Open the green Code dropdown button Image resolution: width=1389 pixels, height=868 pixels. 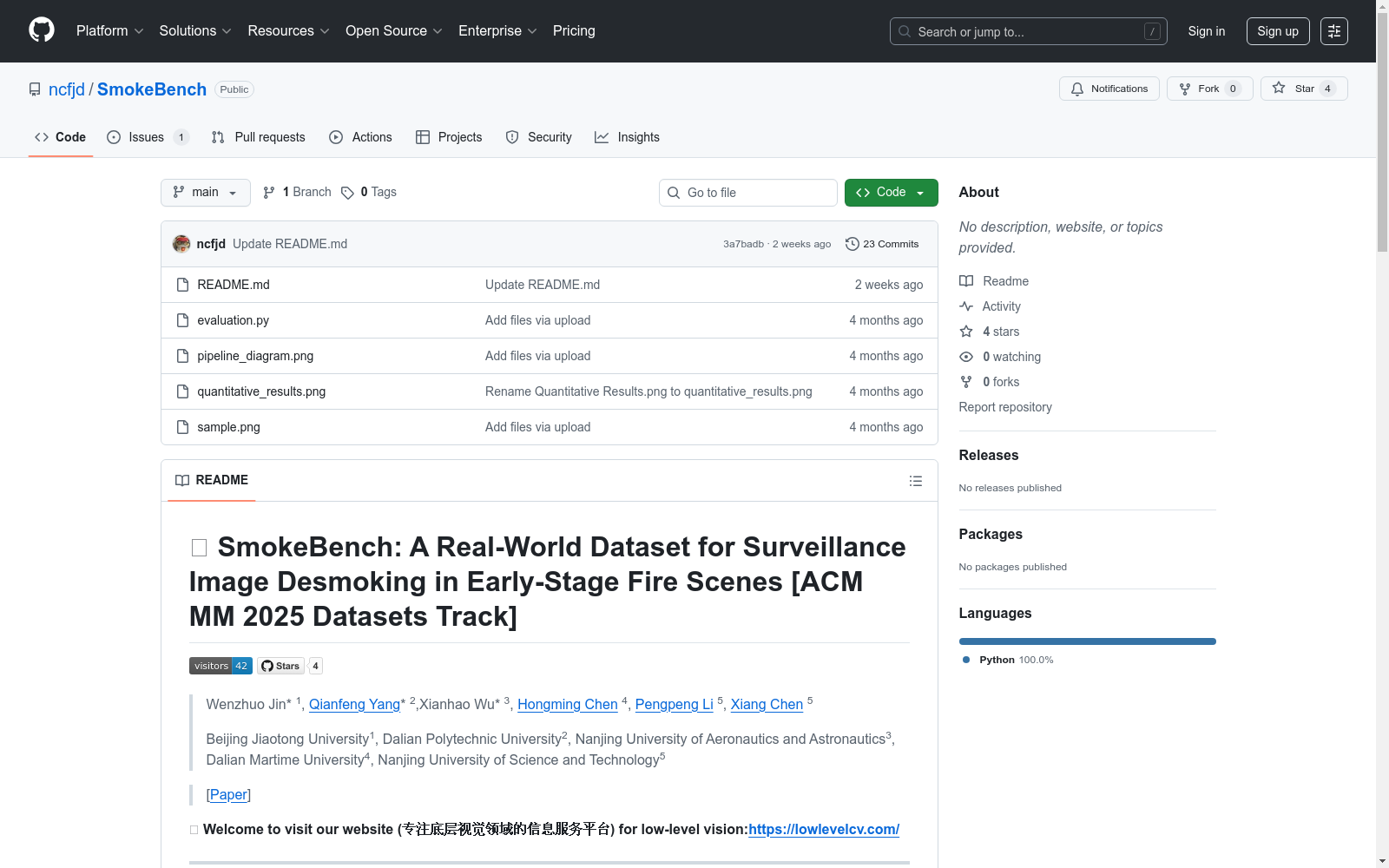pos(891,193)
